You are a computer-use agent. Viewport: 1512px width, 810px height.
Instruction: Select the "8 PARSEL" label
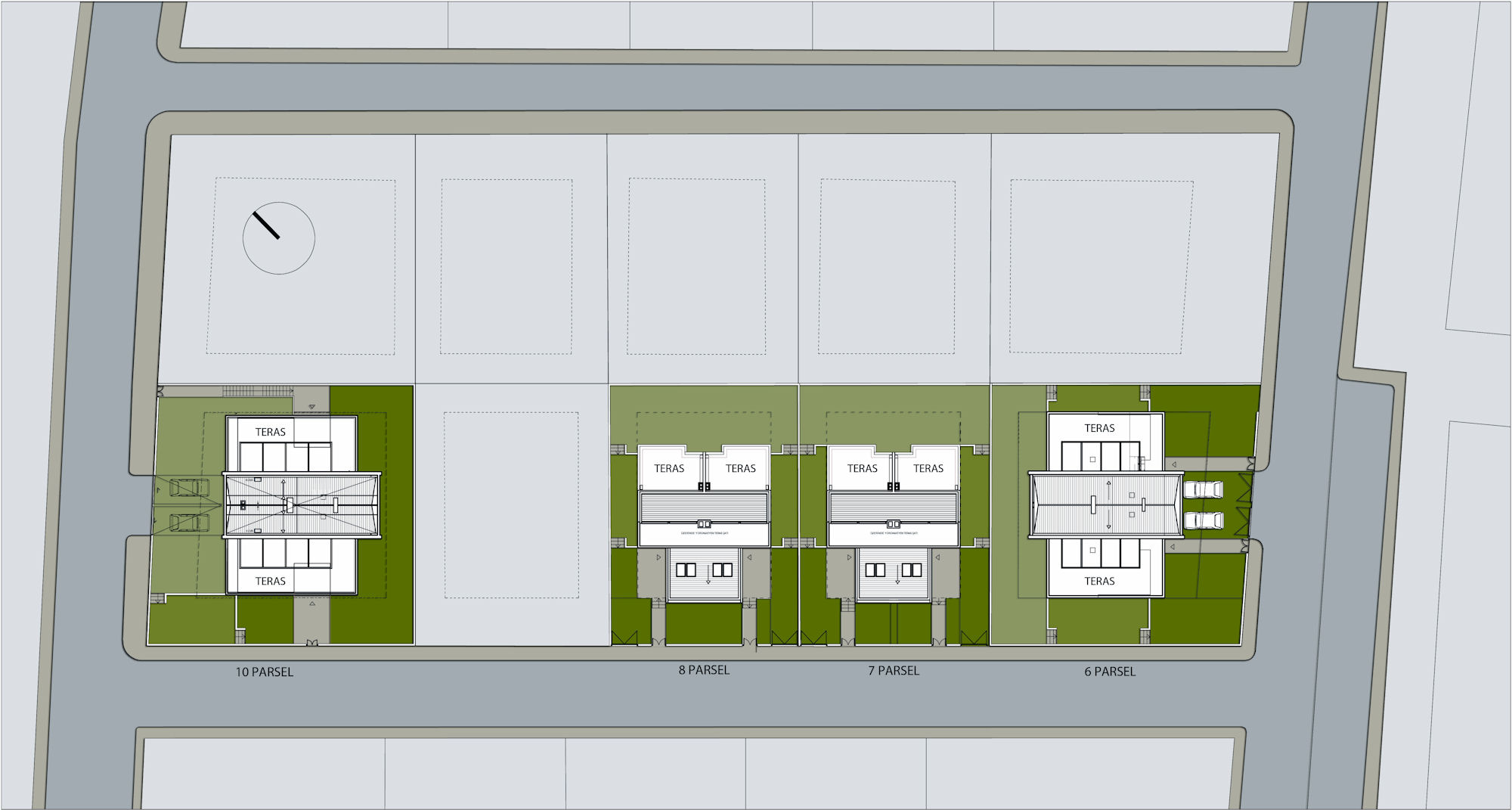(704, 670)
